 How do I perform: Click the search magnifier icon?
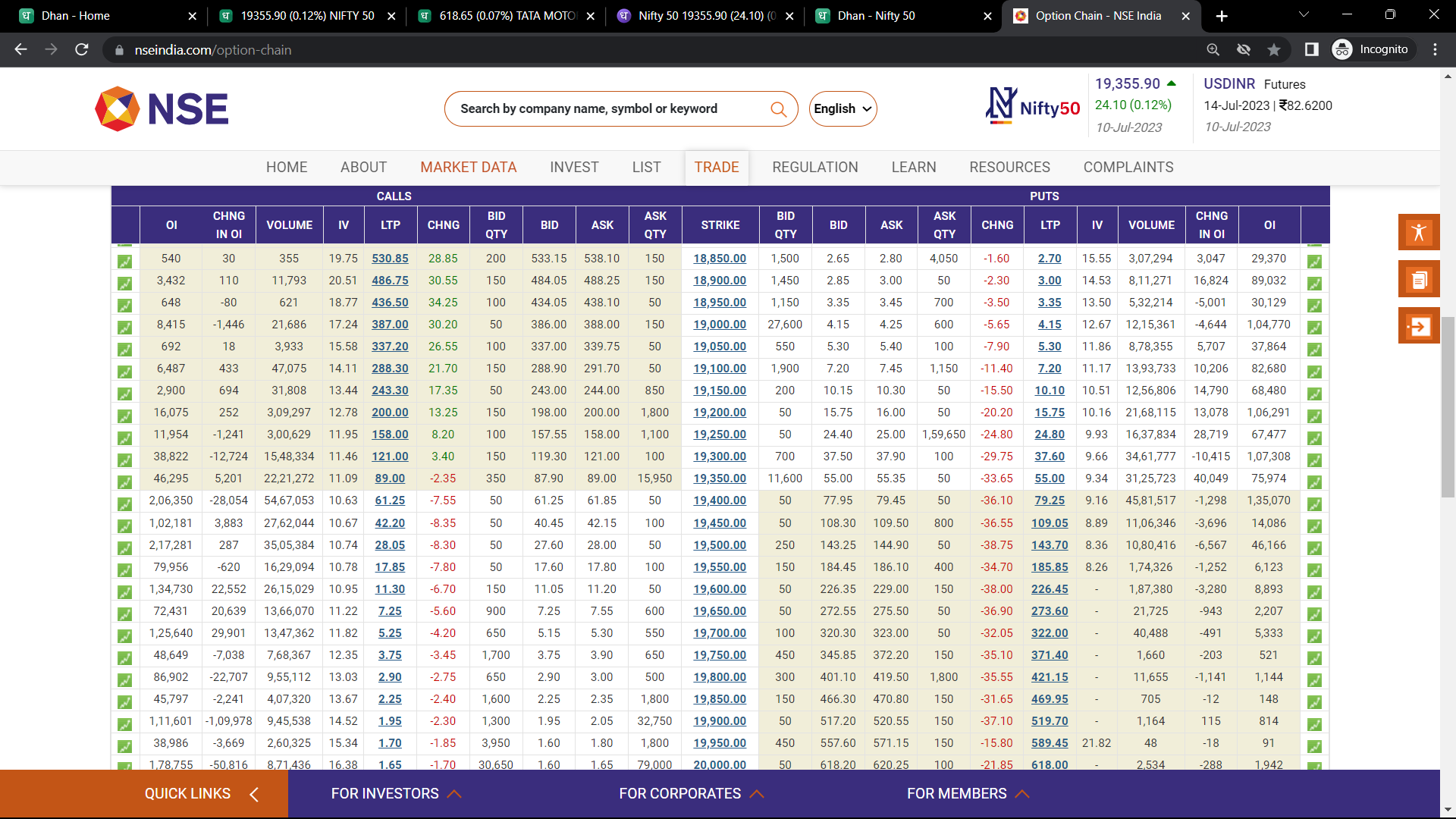point(778,109)
